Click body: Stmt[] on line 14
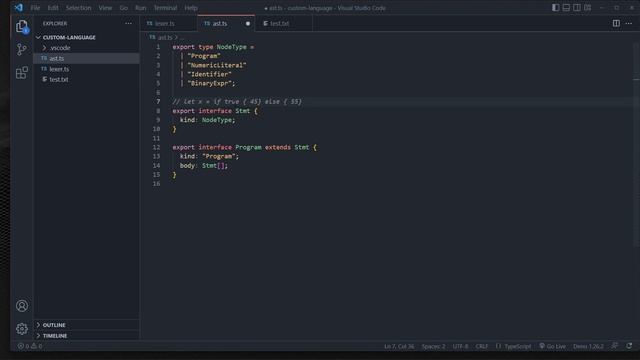640x360 pixels. coord(203,166)
